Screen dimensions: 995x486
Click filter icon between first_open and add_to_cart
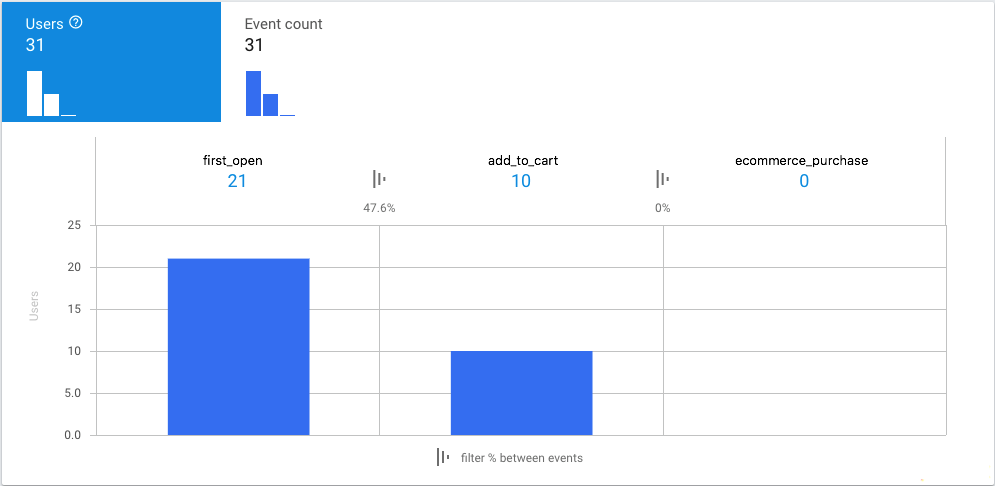pos(379,179)
